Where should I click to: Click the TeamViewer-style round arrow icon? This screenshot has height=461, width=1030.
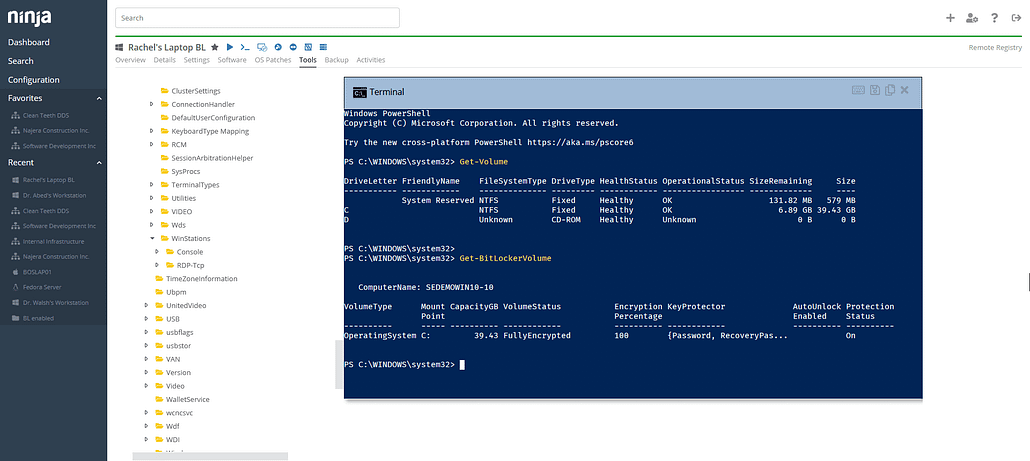[279, 47]
